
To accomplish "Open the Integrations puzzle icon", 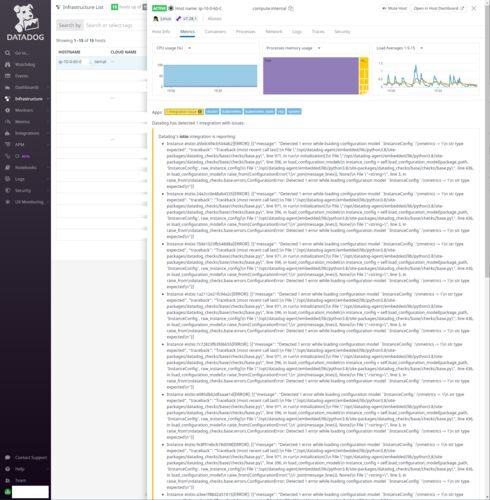I will (7, 133).
